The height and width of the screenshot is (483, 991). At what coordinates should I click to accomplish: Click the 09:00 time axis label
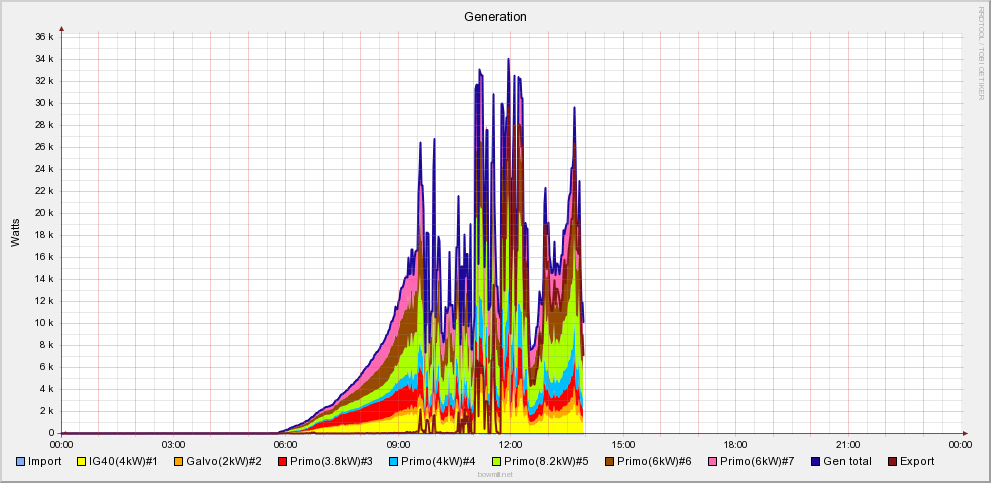point(399,444)
